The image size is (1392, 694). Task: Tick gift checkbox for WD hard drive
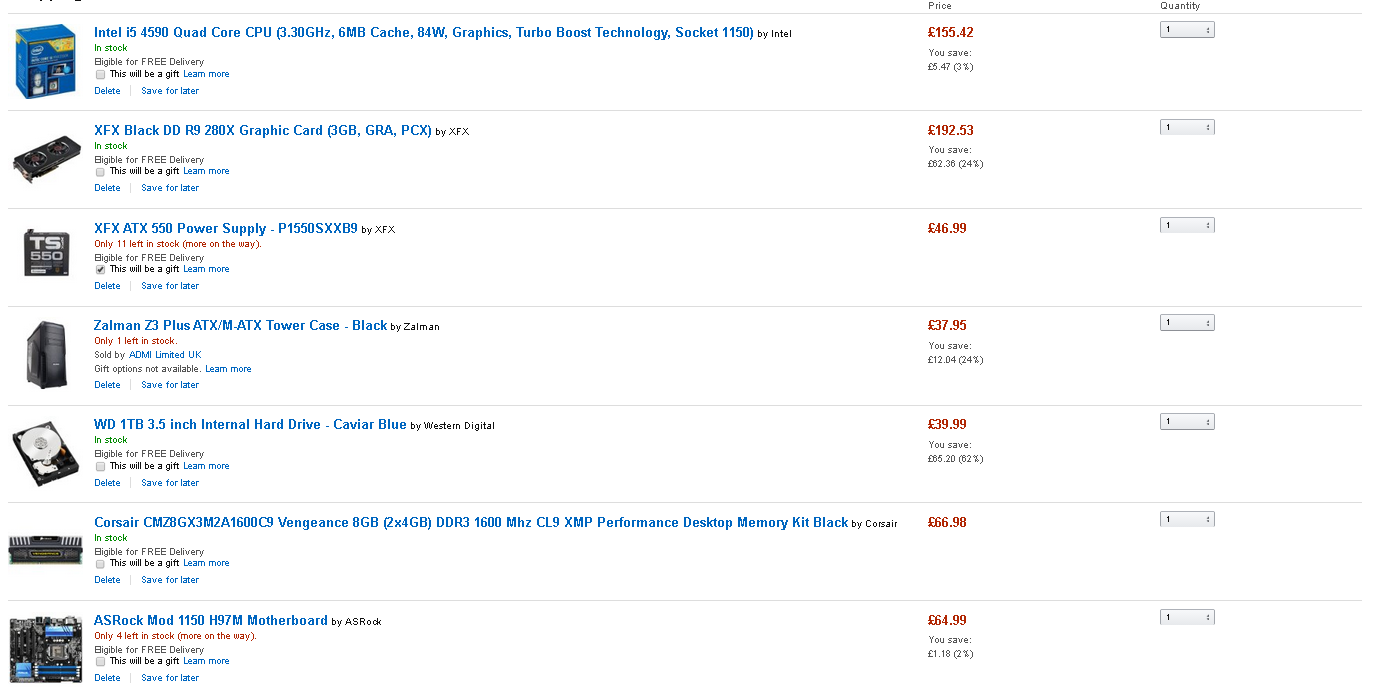click(x=100, y=466)
